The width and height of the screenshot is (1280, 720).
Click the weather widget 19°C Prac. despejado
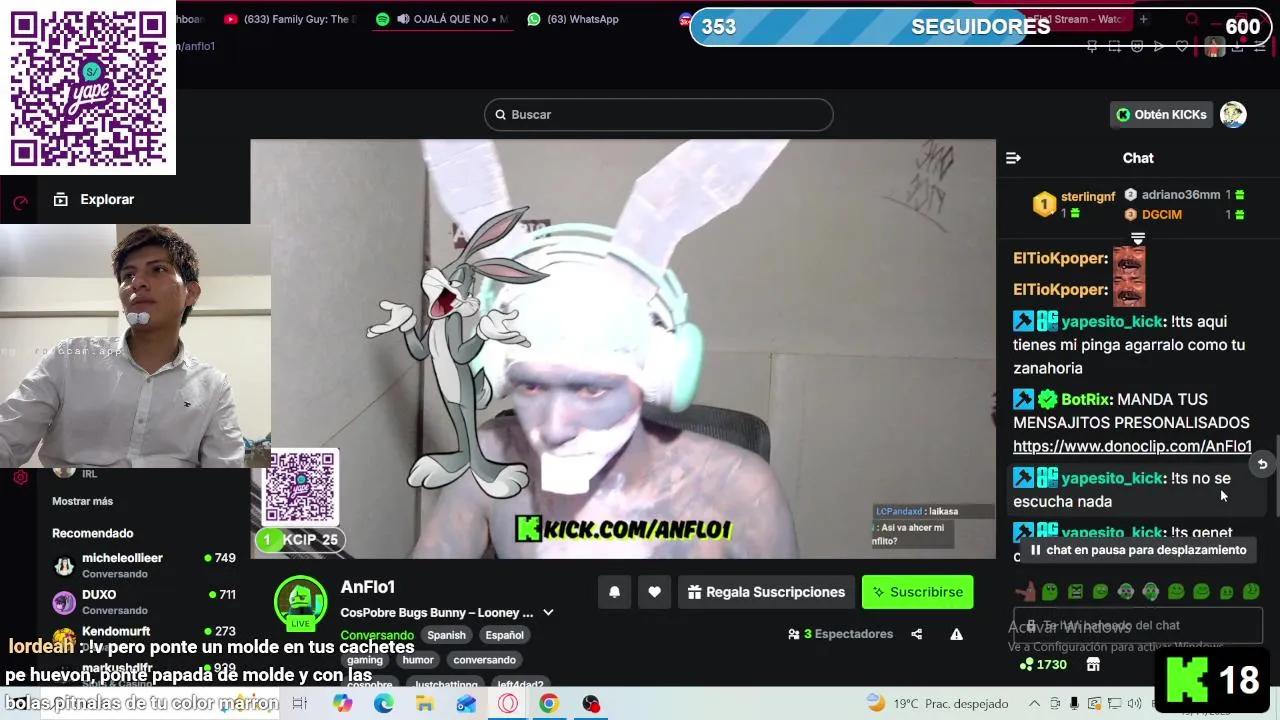tap(937, 704)
